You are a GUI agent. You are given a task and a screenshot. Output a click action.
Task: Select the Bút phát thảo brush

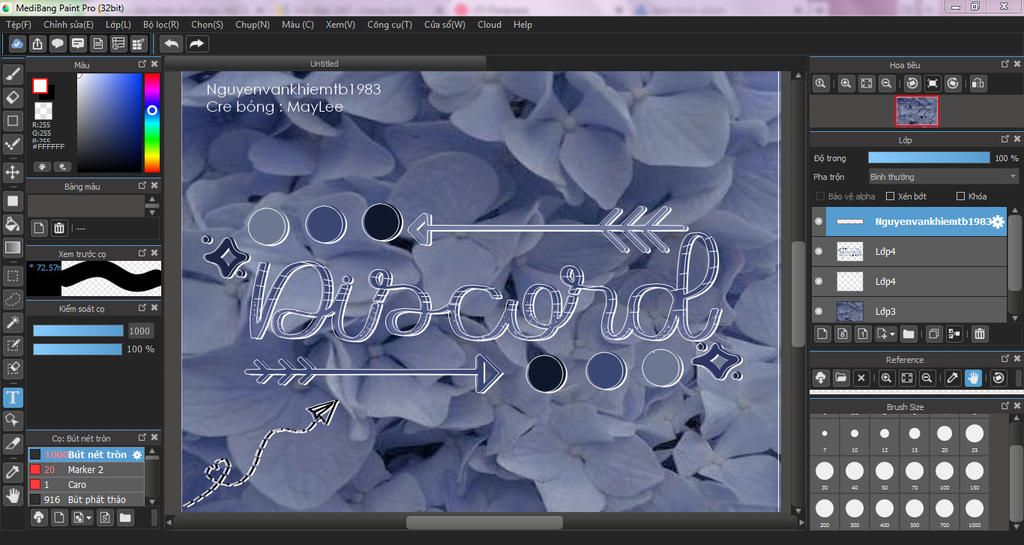(86, 499)
